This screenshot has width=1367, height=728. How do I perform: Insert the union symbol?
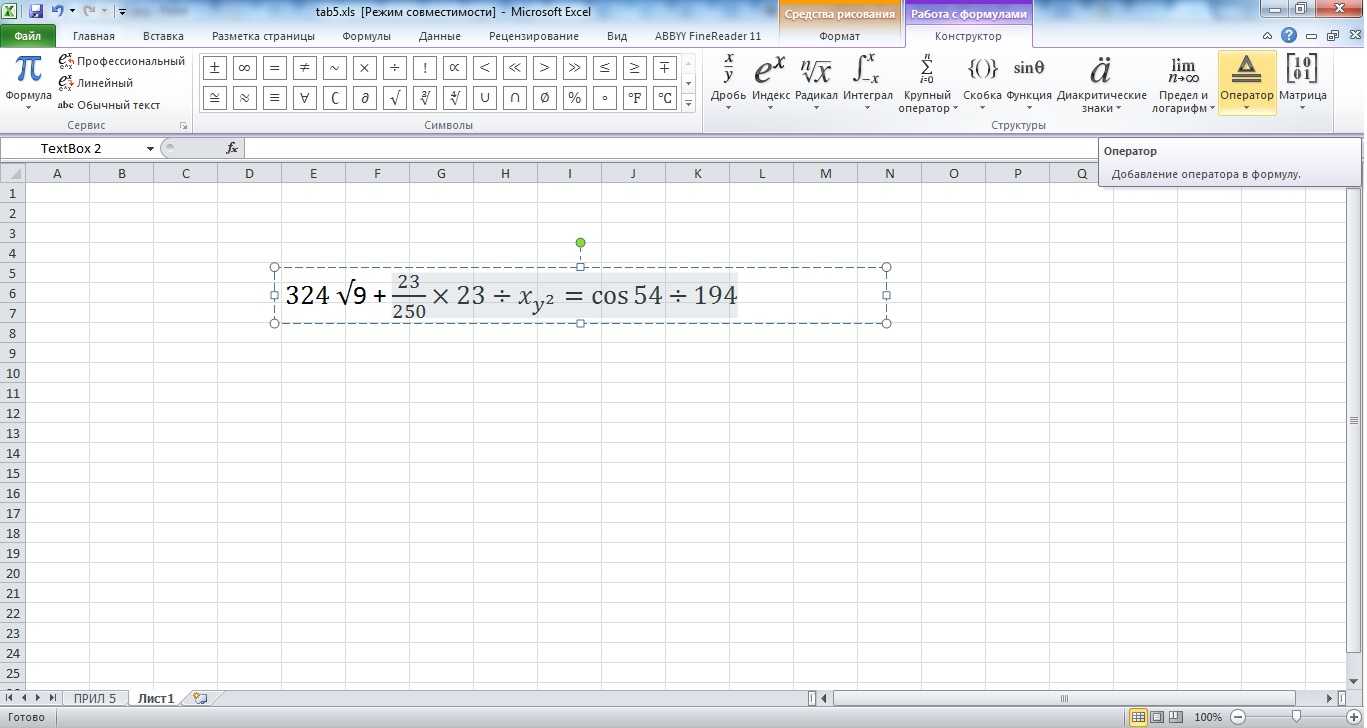coord(485,98)
